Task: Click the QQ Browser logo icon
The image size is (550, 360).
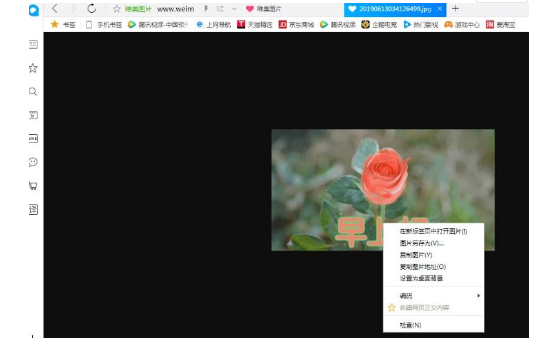Action: click(34, 10)
